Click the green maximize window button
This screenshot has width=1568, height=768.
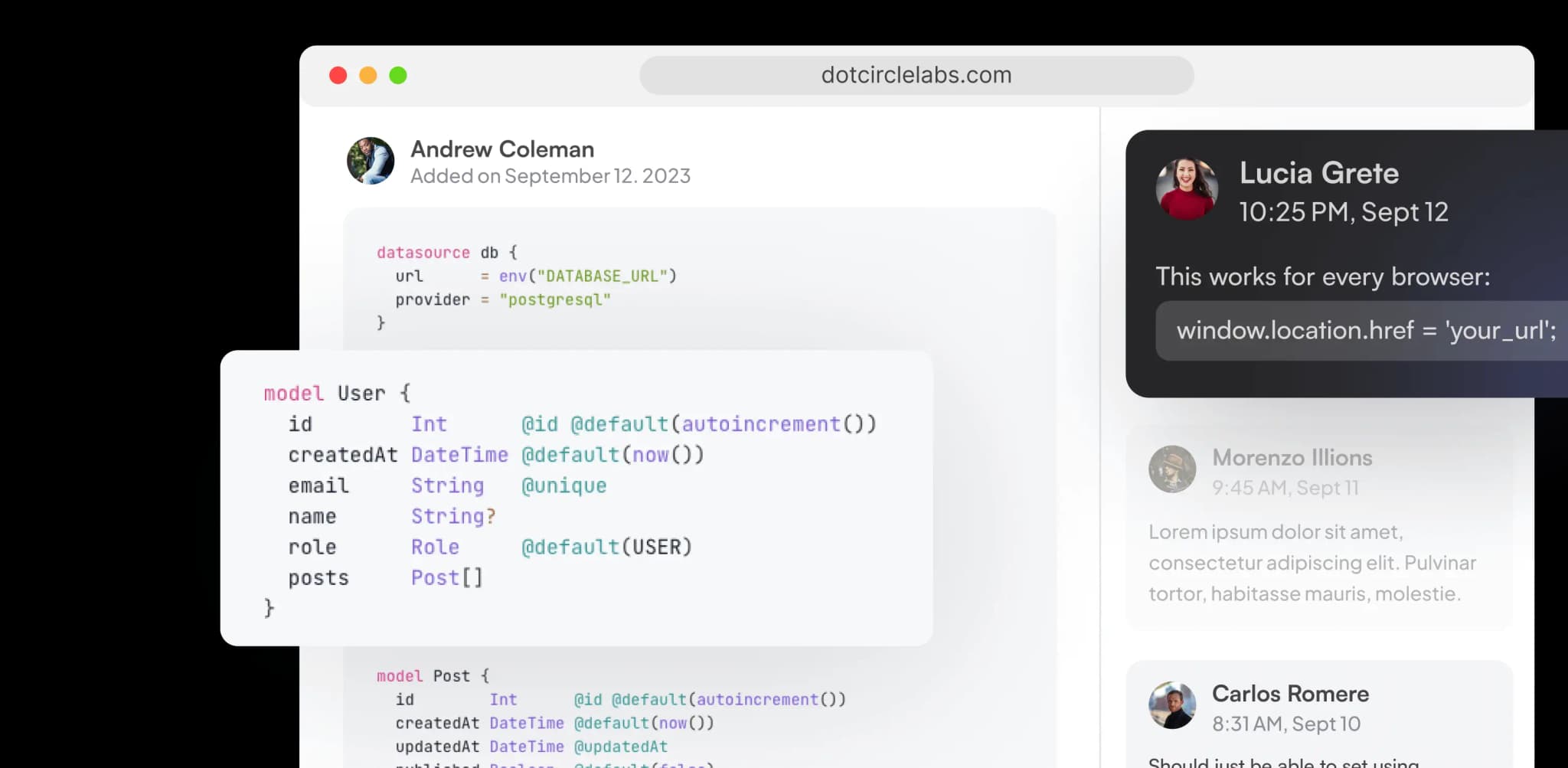(x=398, y=75)
